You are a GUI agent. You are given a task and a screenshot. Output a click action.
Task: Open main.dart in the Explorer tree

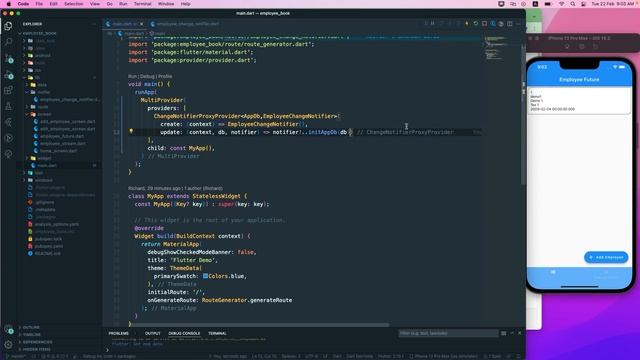coord(47,166)
